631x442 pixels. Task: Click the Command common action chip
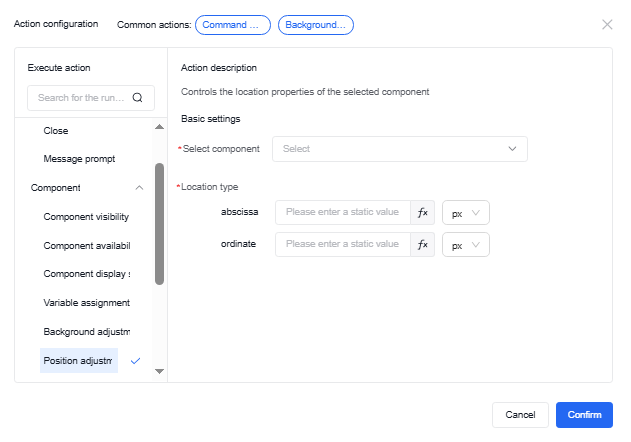click(232, 24)
